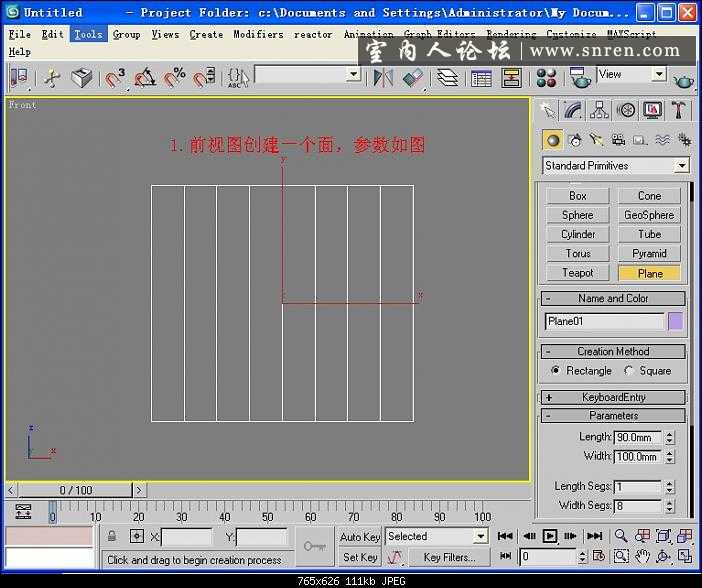Image resolution: width=702 pixels, height=588 pixels.
Task: Select the Square creation method
Action: 629,370
